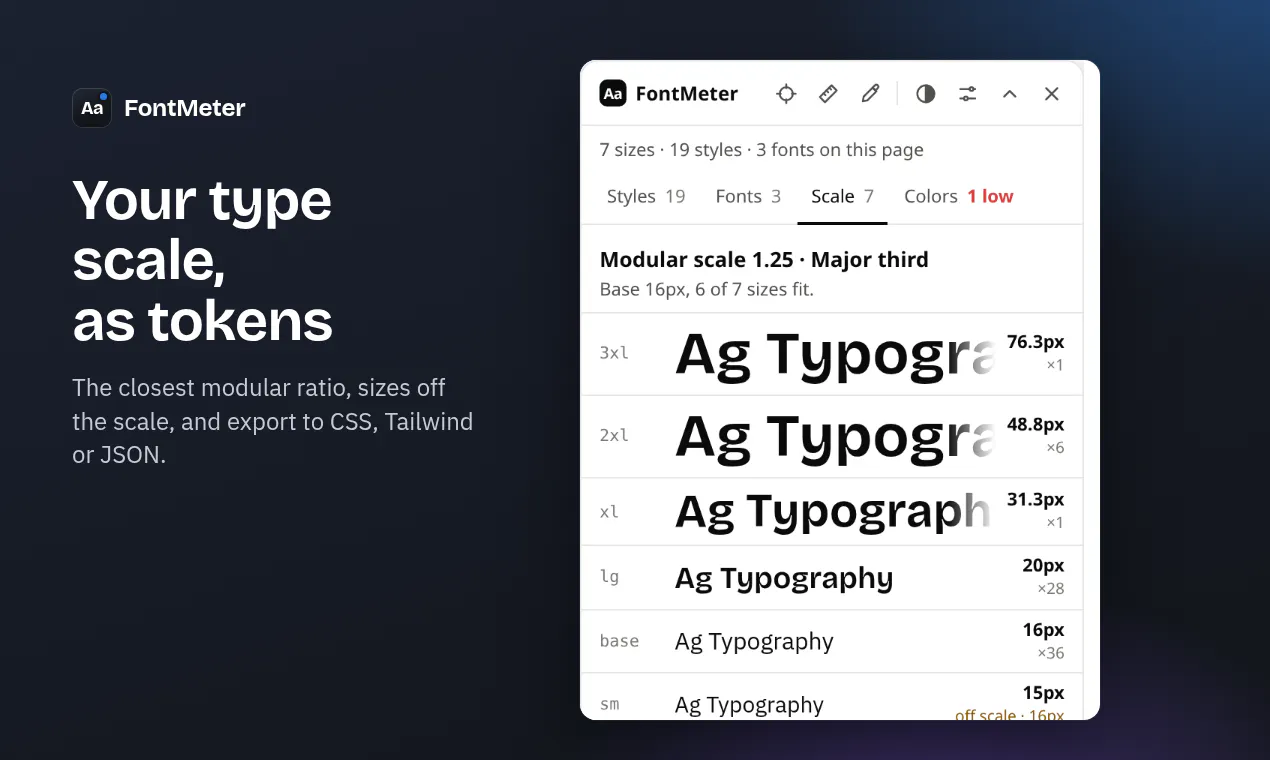
Task: Click the ×36 usage count
Action: click(1050, 653)
